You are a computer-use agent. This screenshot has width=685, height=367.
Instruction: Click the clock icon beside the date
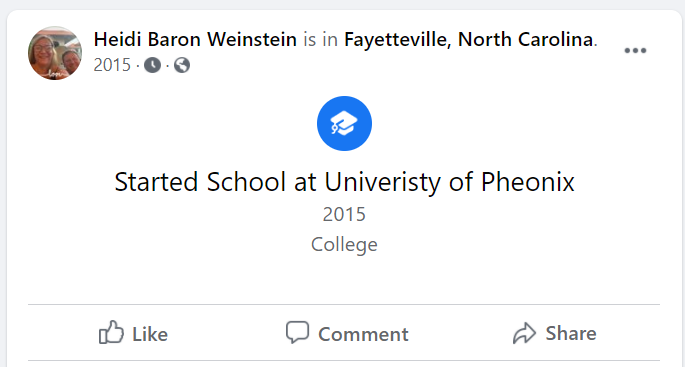coord(152,66)
